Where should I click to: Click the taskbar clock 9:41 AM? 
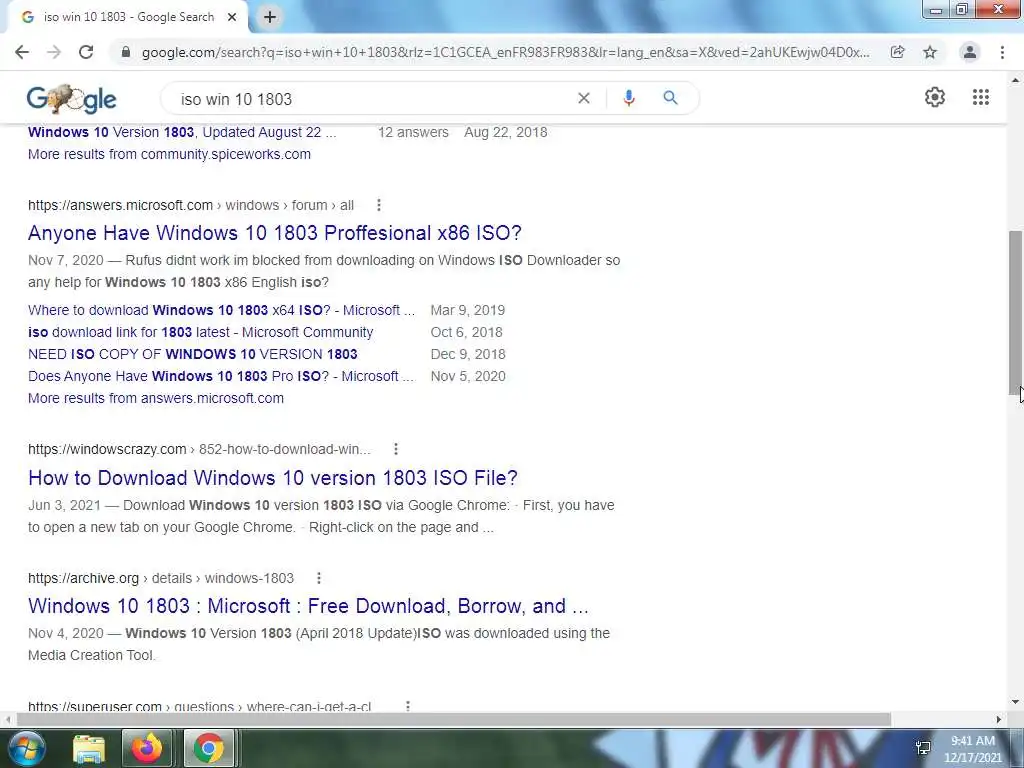pos(972,741)
